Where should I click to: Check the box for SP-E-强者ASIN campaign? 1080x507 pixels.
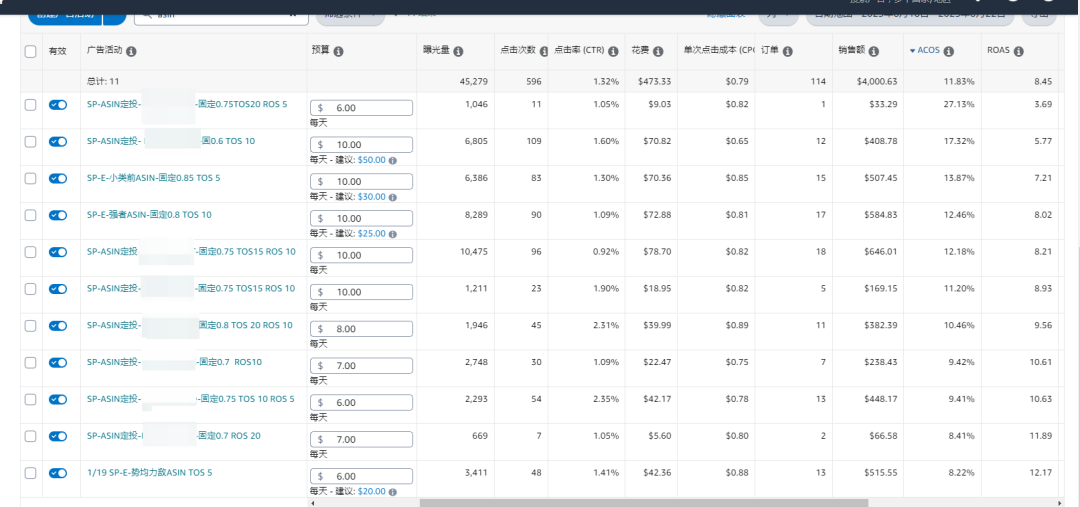pos(30,215)
